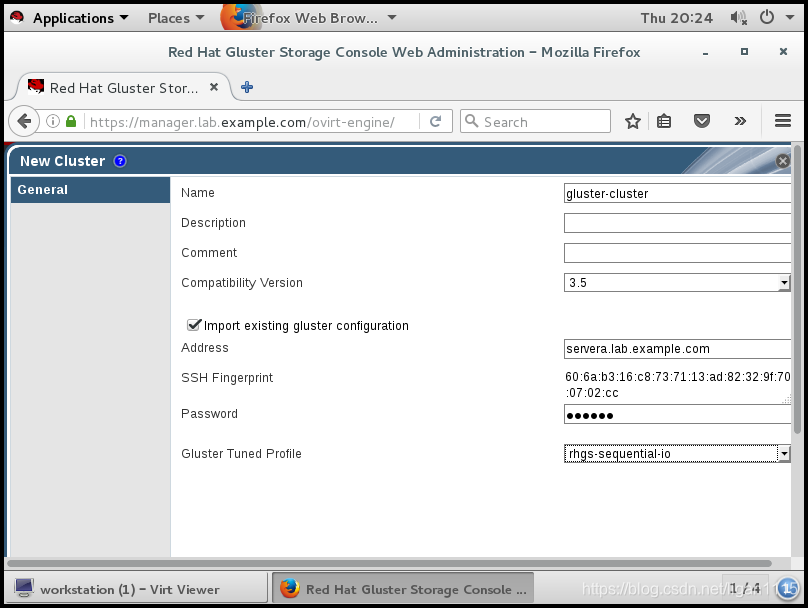
Task: Click the Comment input field
Action: (677, 253)
